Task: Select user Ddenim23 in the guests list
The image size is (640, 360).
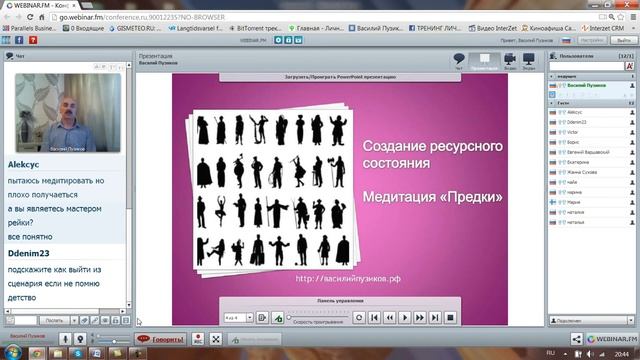Action: (x=591, y=122)
